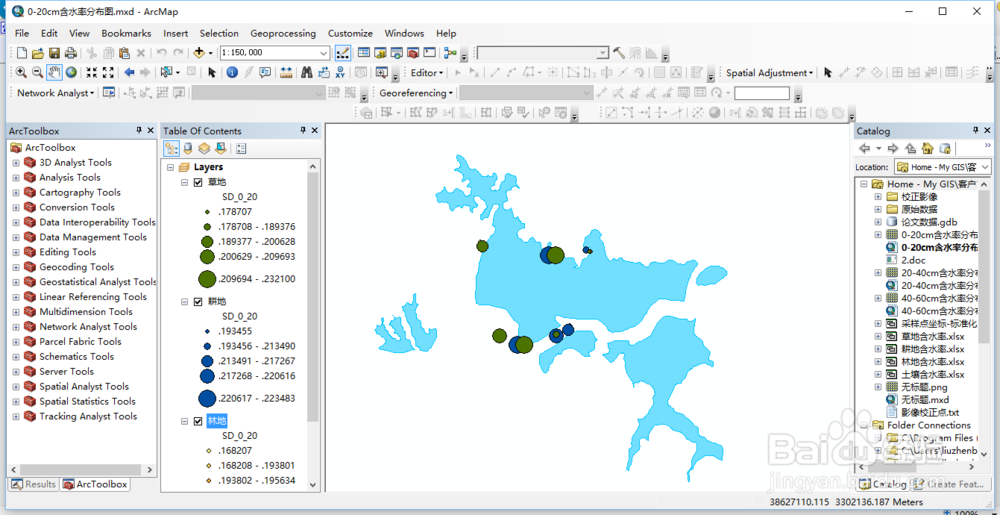Click the Catalog home icon
The image size is (1000, 515).
point(927,148)
